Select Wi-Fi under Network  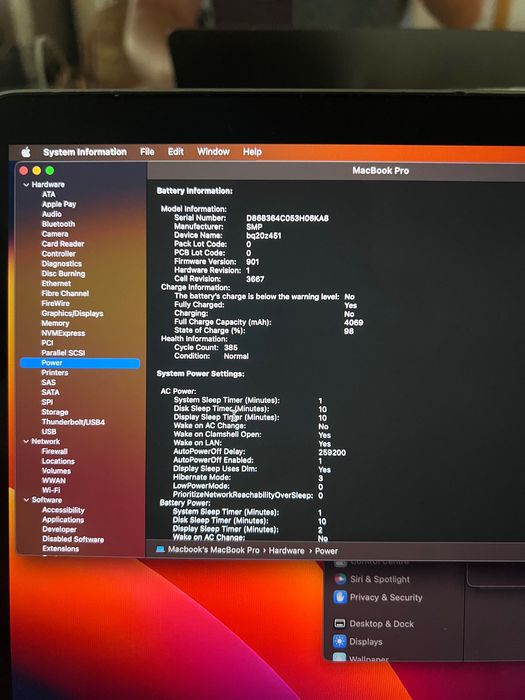point(51,490)
